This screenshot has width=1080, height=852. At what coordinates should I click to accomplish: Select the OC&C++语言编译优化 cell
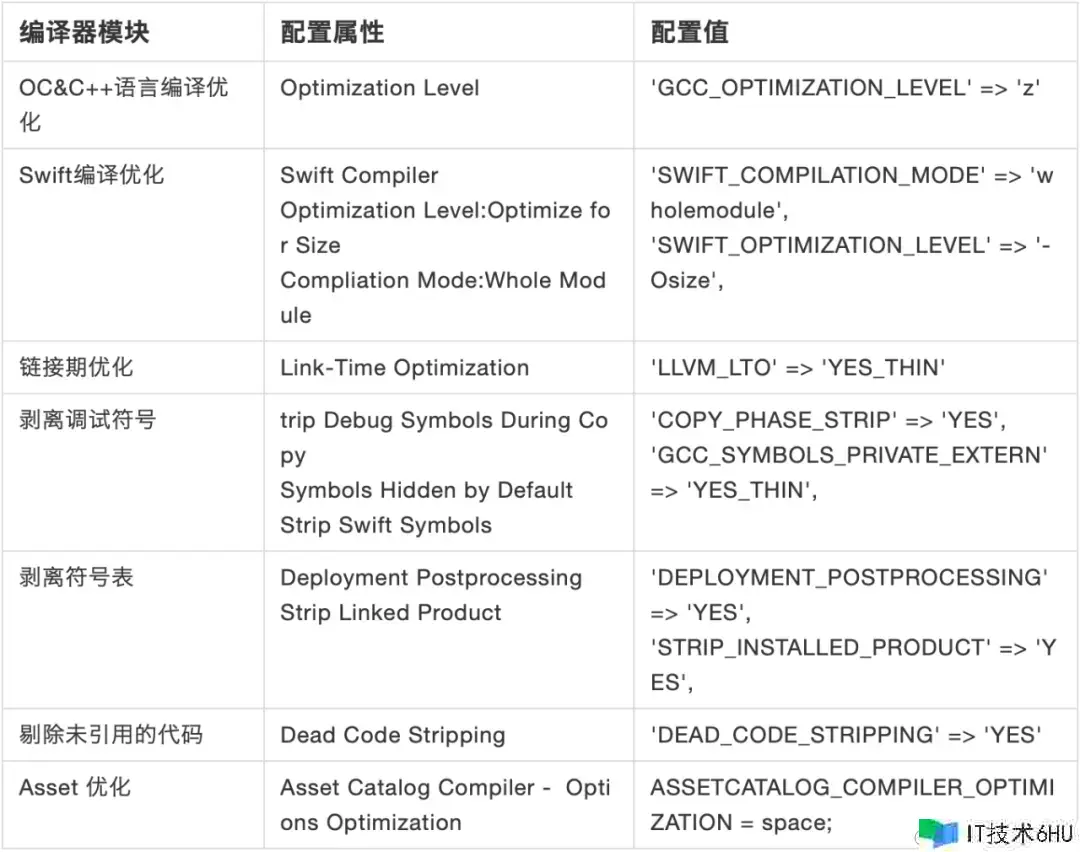point(123,104)
